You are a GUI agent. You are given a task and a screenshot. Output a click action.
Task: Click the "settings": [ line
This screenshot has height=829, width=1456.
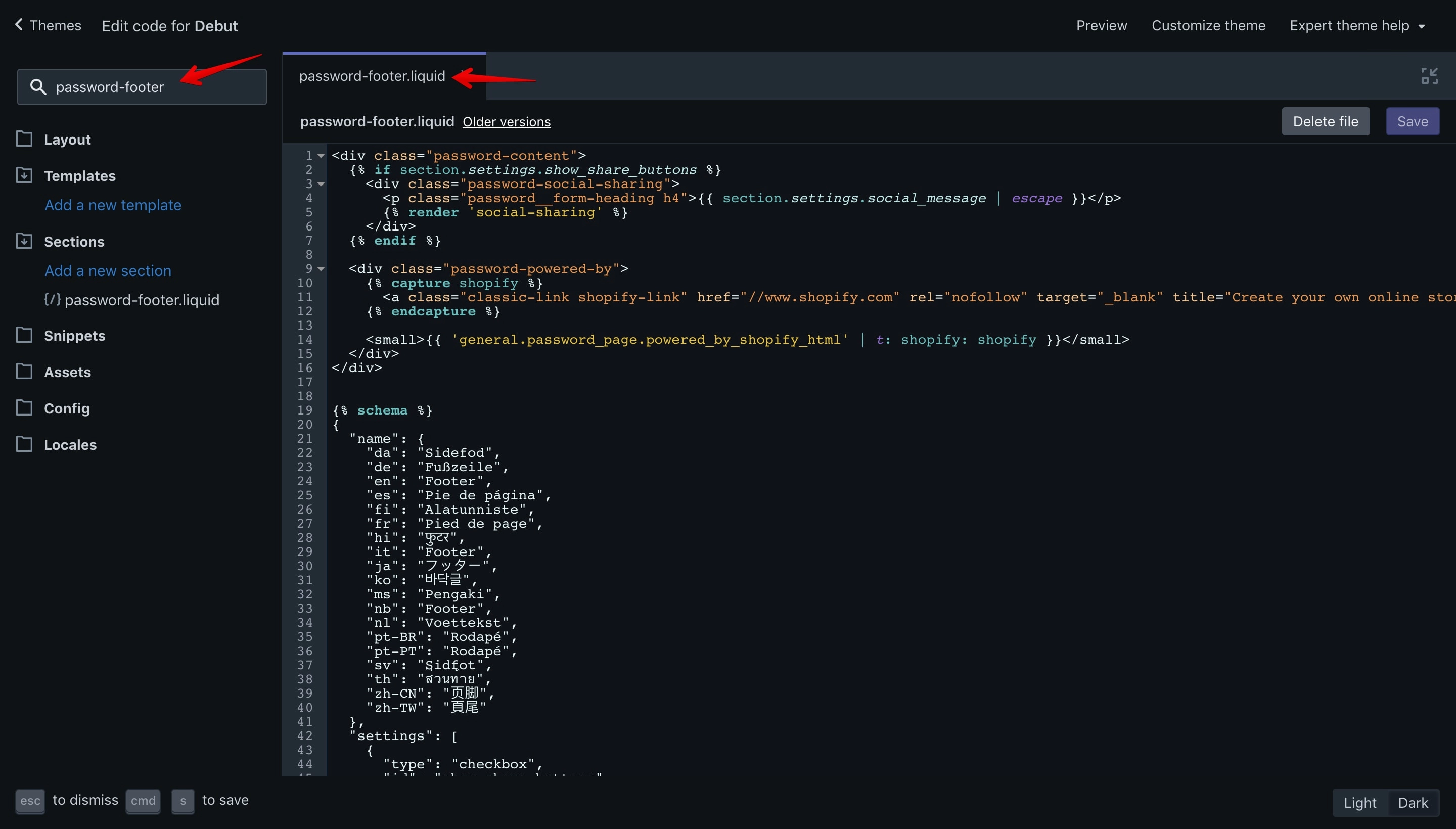pyautogui.click(x=403, y=736)
